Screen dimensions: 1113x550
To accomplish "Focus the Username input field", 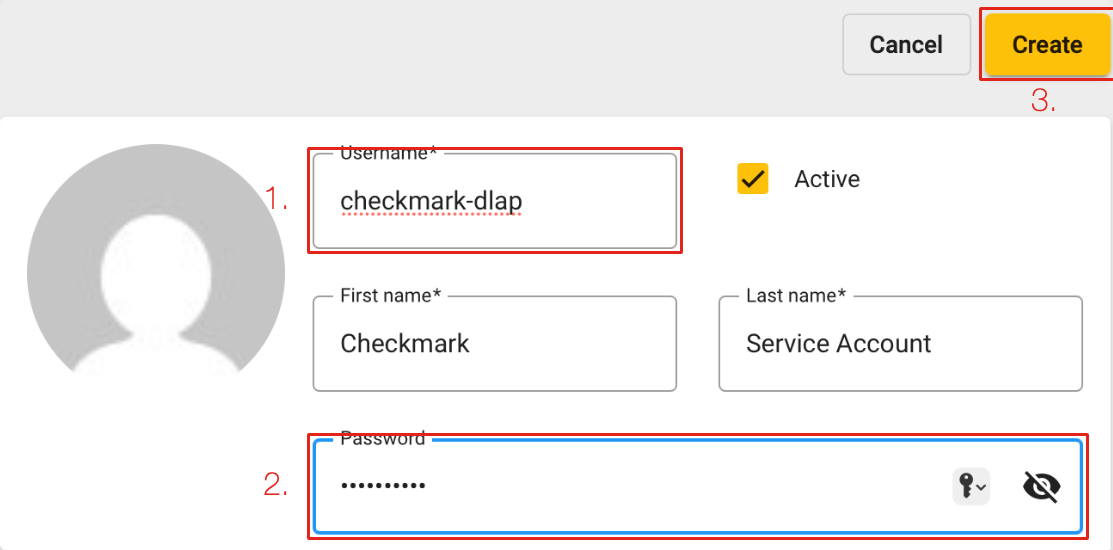I will [x=495, y=201].
